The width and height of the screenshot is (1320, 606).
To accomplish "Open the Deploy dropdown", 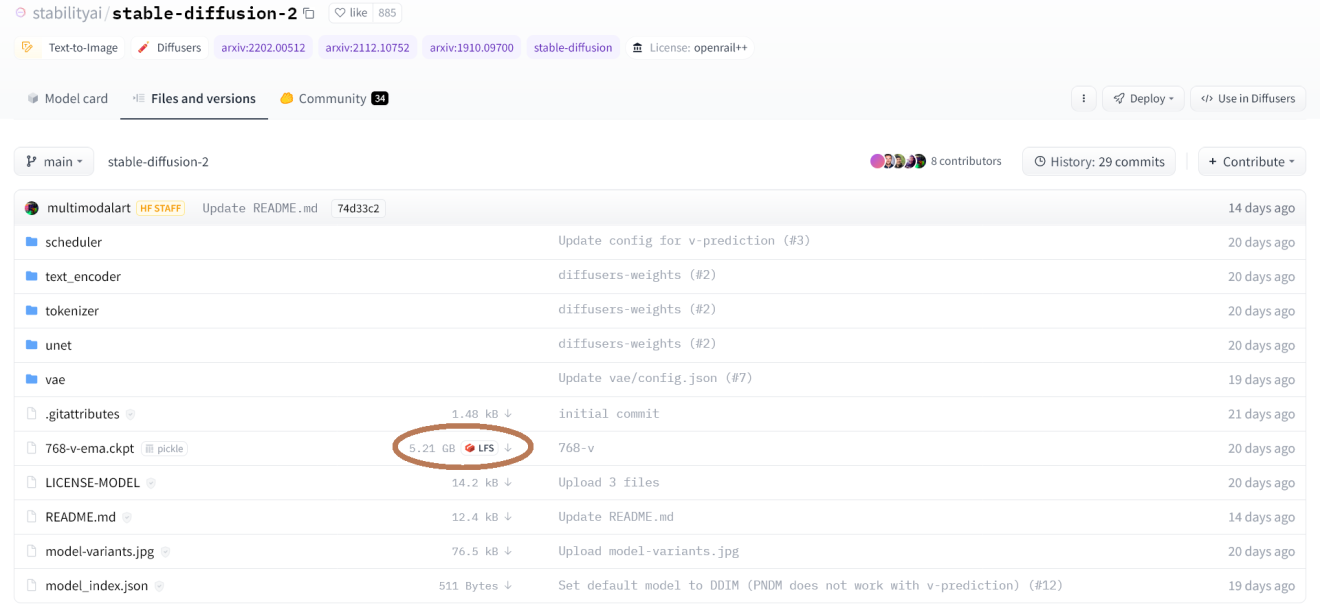I will (1144, 98).
